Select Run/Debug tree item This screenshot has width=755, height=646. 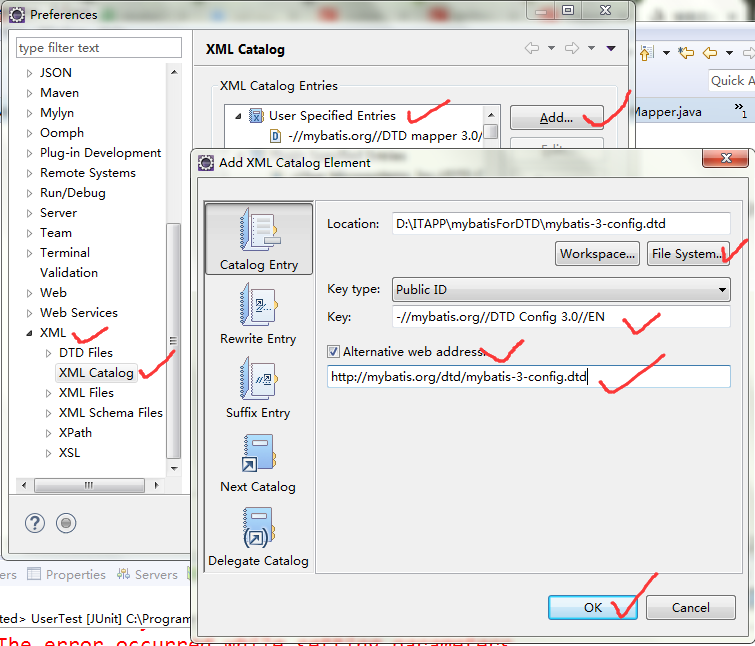(x=73, y=193)
